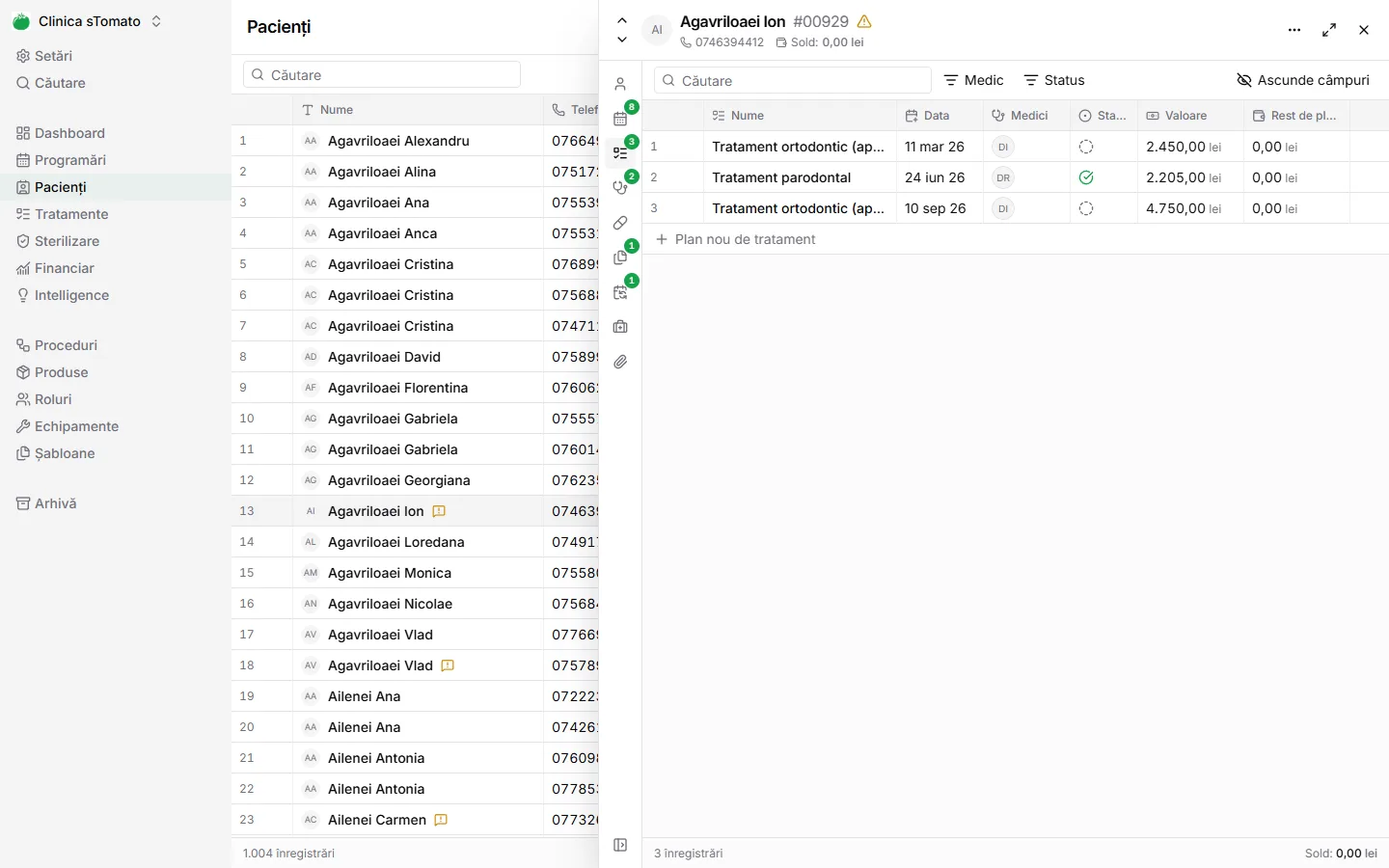
Task: Open the recurring calendar icon with badge 1
Action: 620,292
